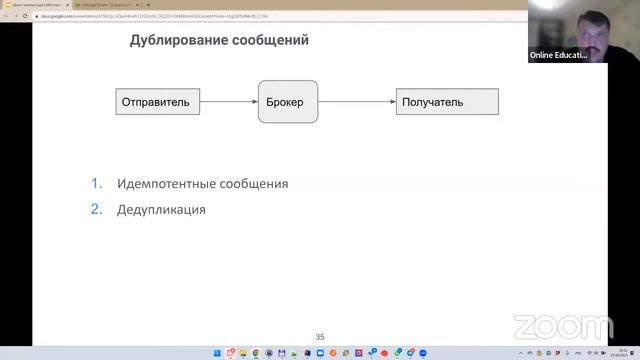640x360 pixels.
Task: Go back in the browser
Action: [x=6, y=16]
